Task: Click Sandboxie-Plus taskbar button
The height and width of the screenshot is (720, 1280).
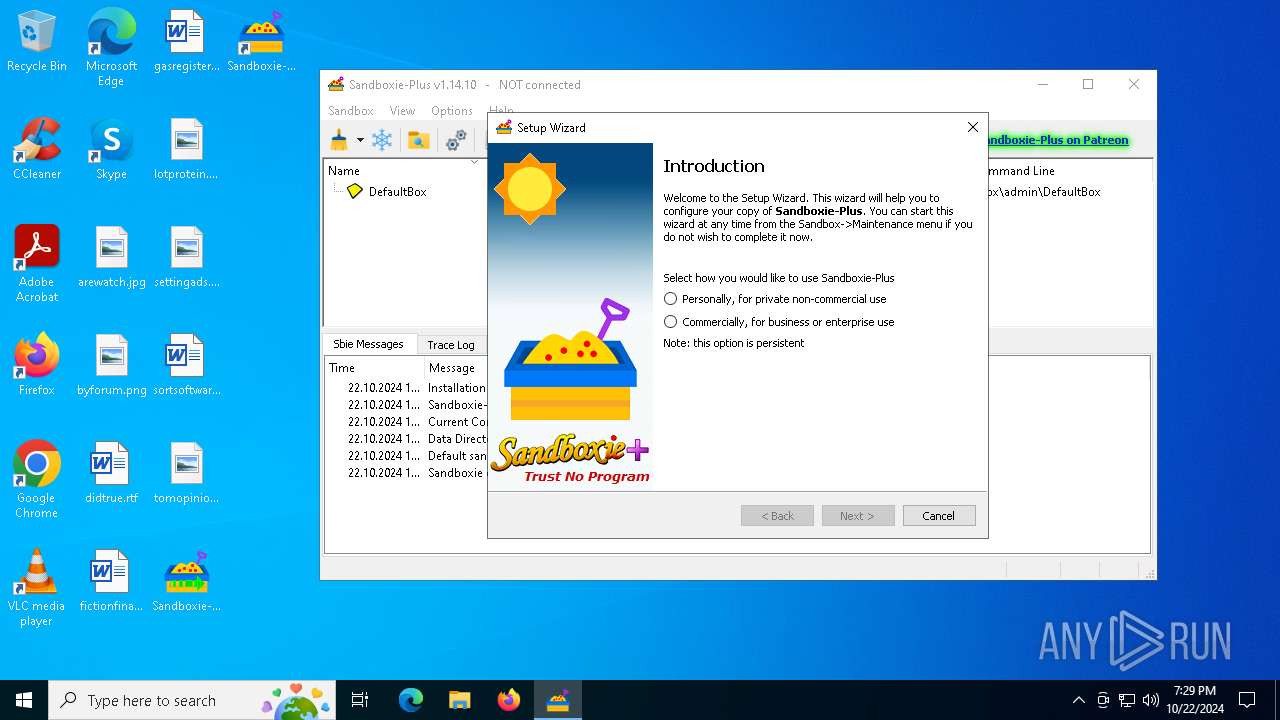Action: pos(557,700)
